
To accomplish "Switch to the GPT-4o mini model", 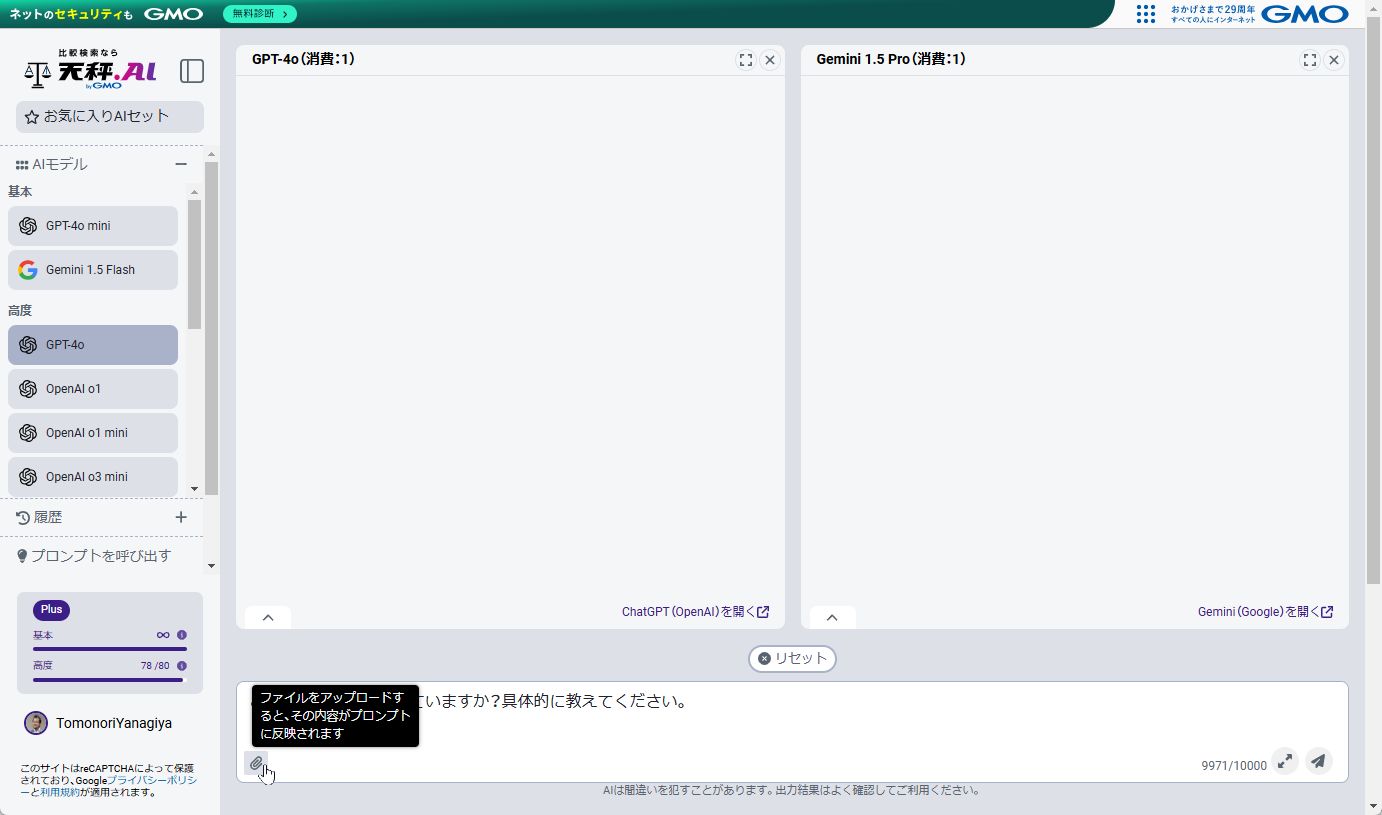I will (x=92, y=225).
